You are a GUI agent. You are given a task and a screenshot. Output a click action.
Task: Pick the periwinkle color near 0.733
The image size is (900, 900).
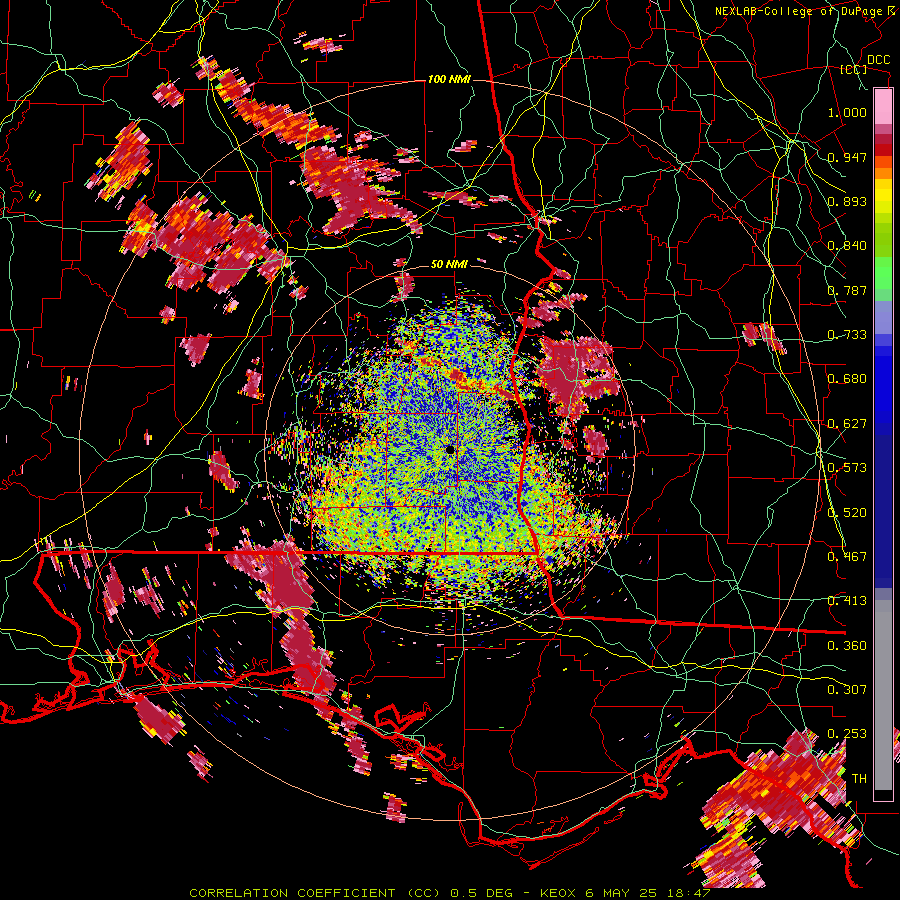point(883,317)
